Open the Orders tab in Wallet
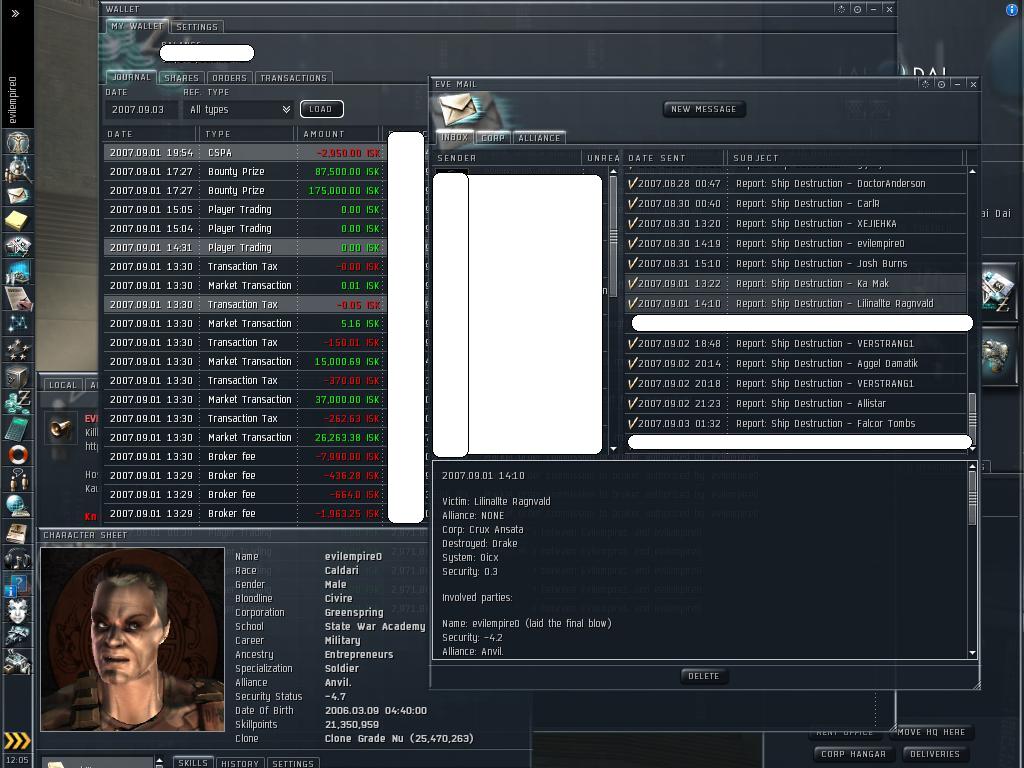This screenshot has height=768, width=1024. (x=229, y=78)
